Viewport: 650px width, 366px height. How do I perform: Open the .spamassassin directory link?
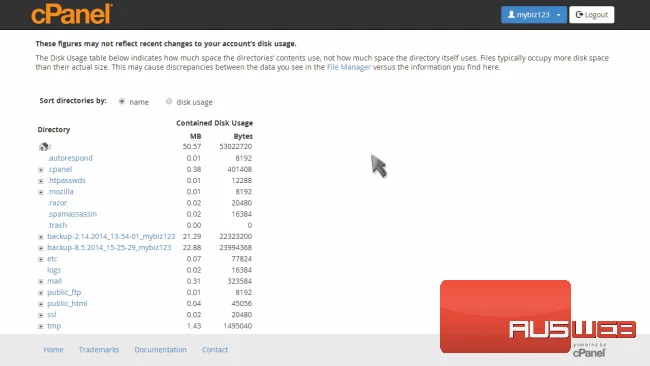pos(72,214)
